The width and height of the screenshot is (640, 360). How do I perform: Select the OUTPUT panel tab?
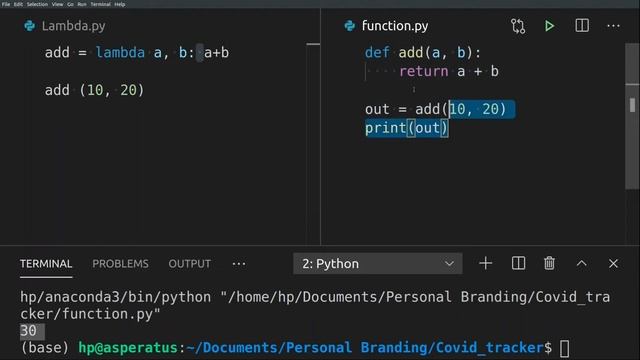(190, 264)
